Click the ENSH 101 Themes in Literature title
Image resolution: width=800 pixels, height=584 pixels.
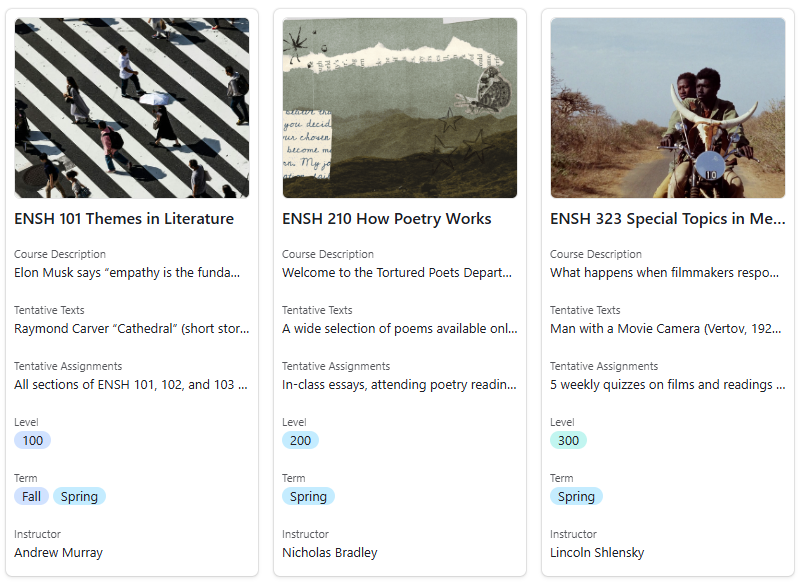(x=124, y=219)
